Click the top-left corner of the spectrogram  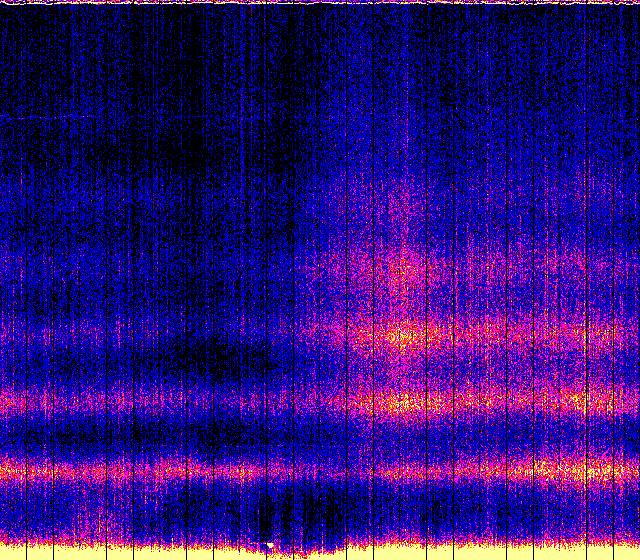click(3, 3)
